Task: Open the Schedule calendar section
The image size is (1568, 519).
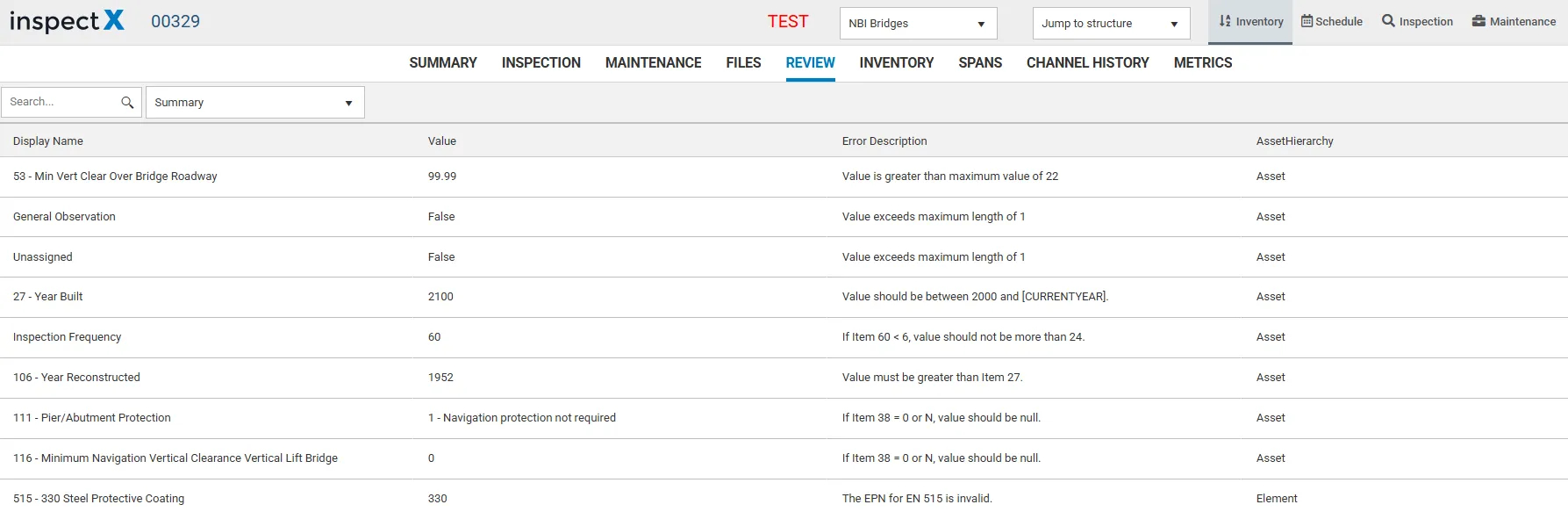Action: 1331,22
